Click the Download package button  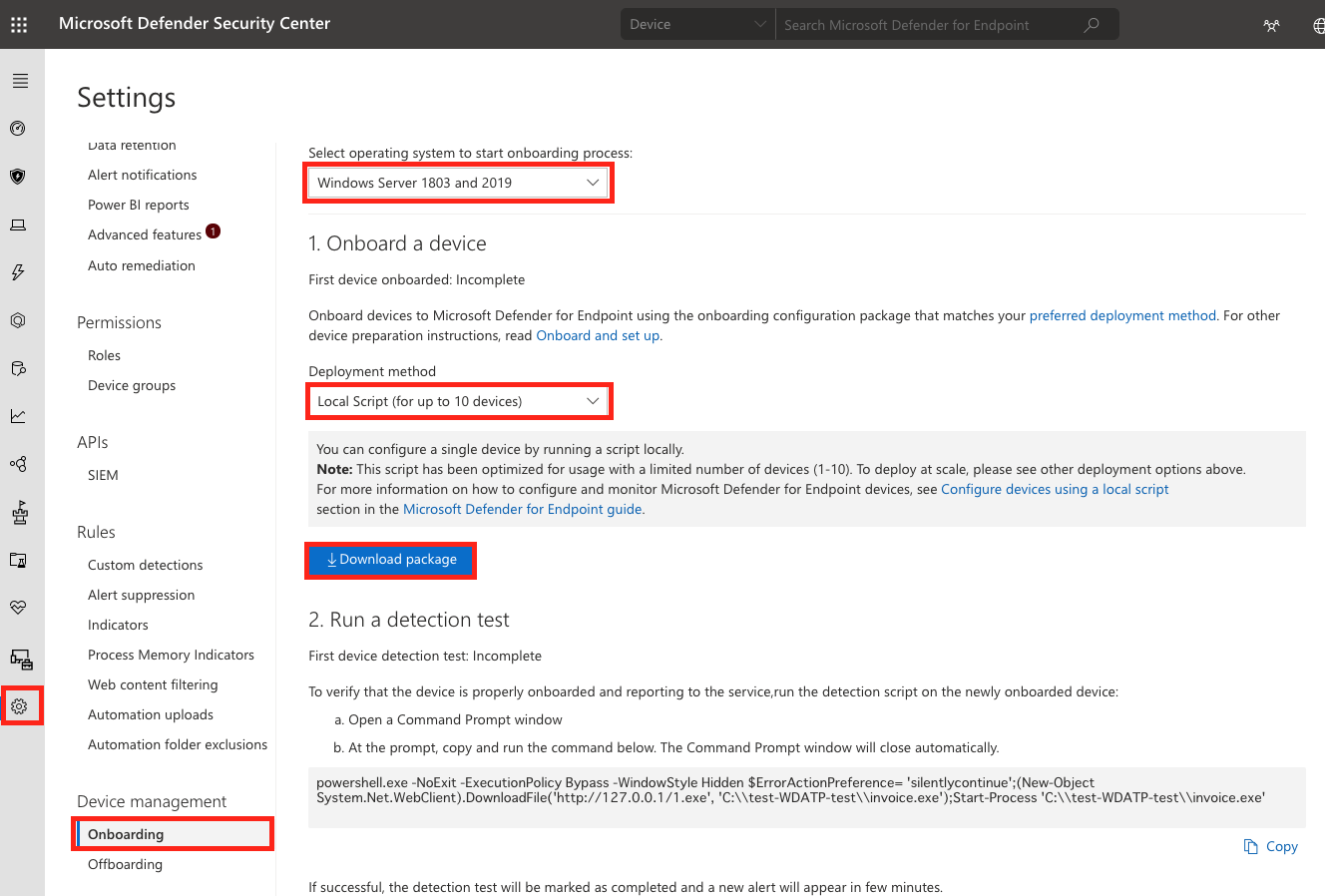click(x=390, y=560)
